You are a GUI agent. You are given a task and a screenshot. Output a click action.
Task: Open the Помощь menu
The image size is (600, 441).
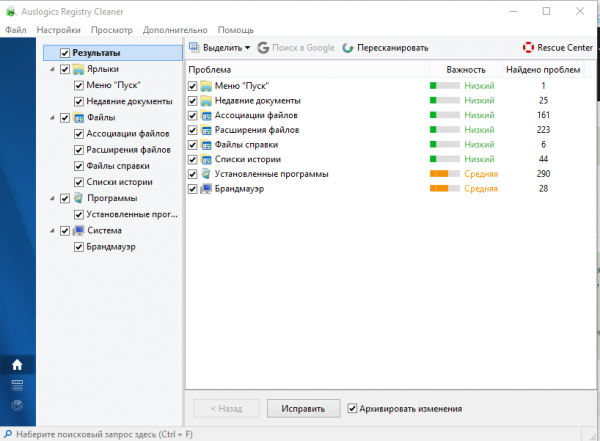236,30
